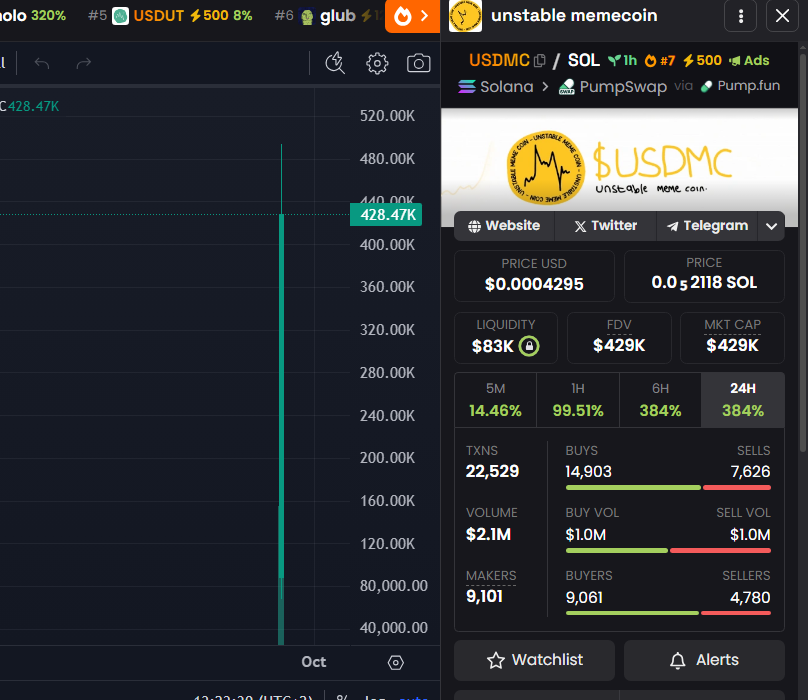
Task: Click the liquidity lock icon
Action: 529,346
